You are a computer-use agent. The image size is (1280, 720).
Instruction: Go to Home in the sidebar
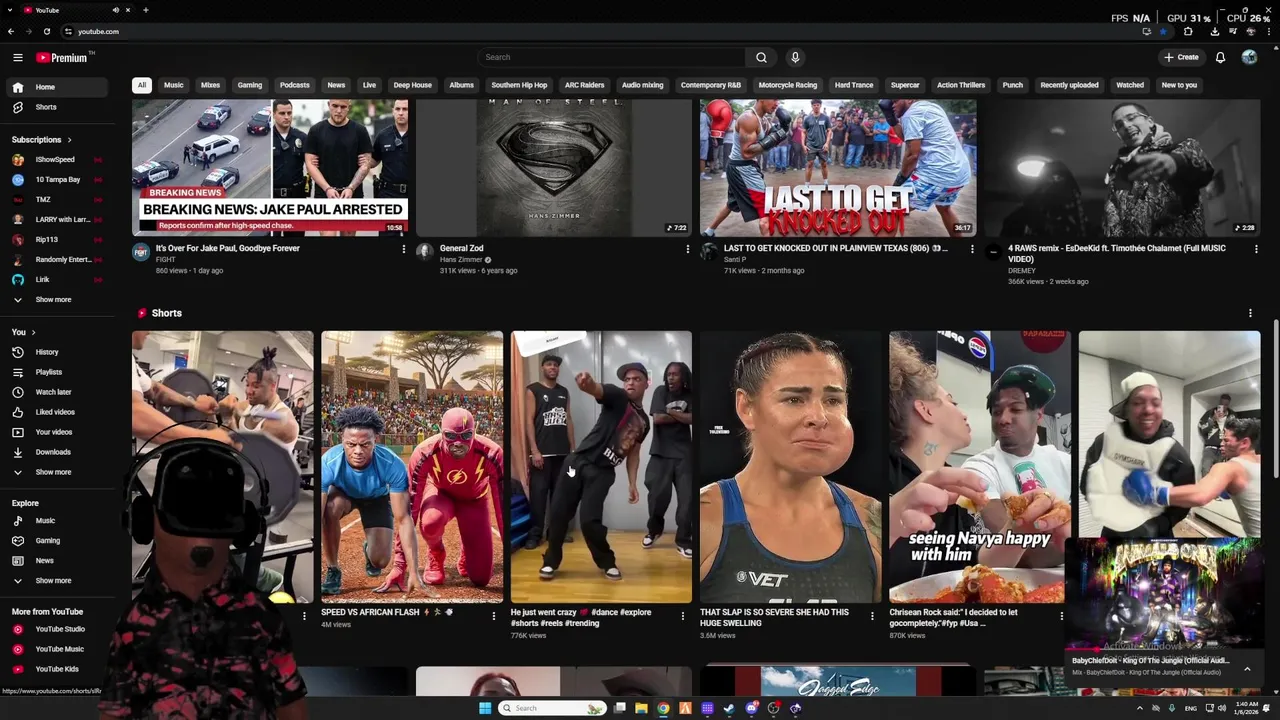point(55,87)
